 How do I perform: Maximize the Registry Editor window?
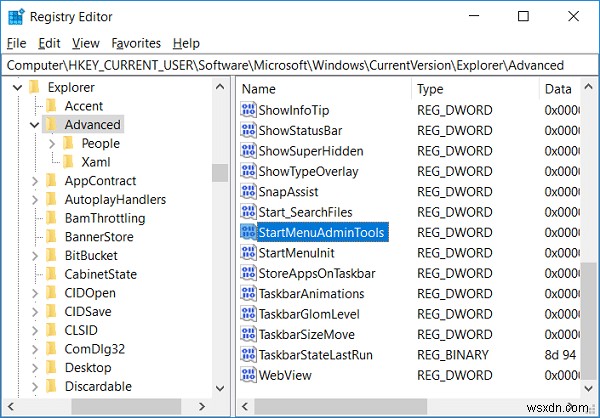pos(523,16)
